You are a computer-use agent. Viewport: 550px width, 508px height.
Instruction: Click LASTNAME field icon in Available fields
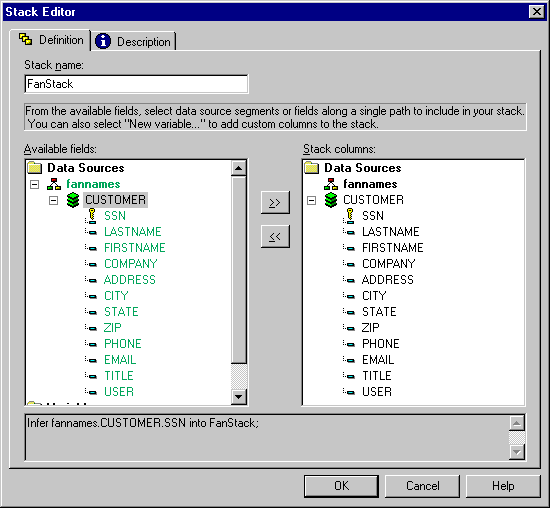point(91,232)
